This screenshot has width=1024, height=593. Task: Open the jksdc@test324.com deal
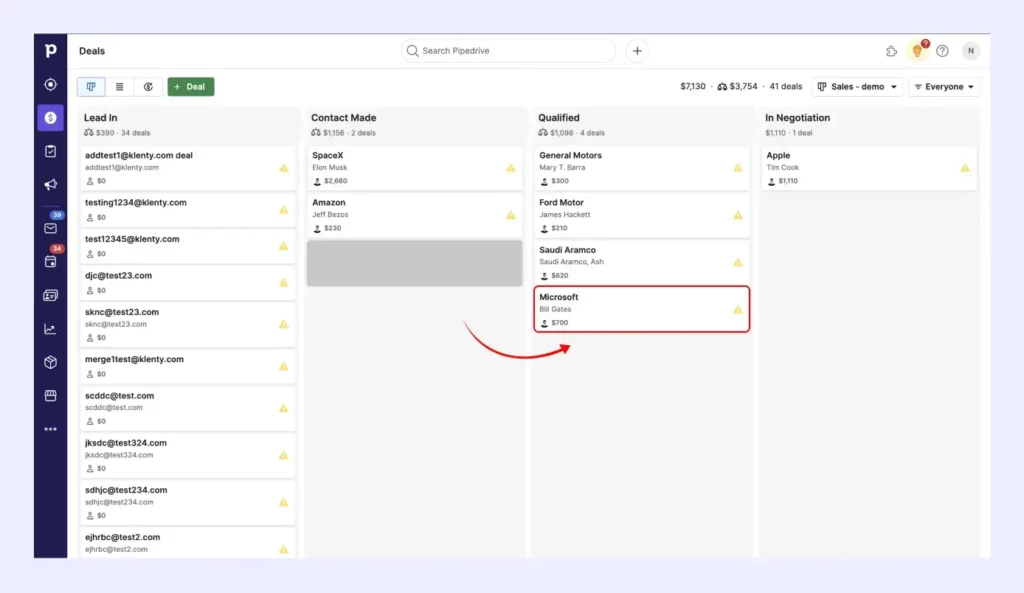click(x=187, y=455)
